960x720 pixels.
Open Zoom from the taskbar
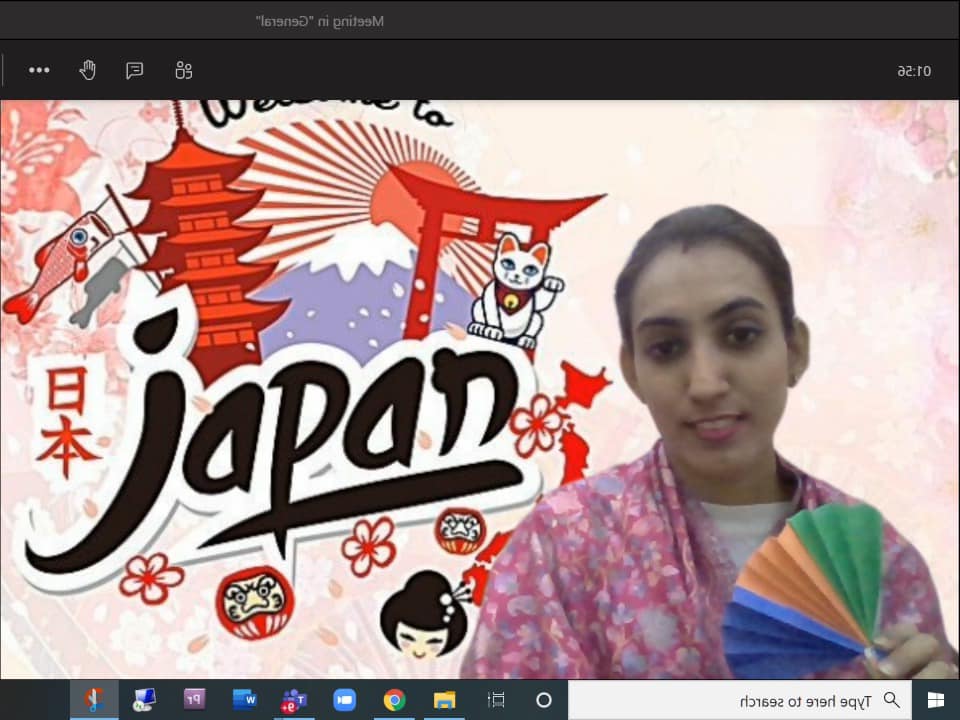(345, 700)
